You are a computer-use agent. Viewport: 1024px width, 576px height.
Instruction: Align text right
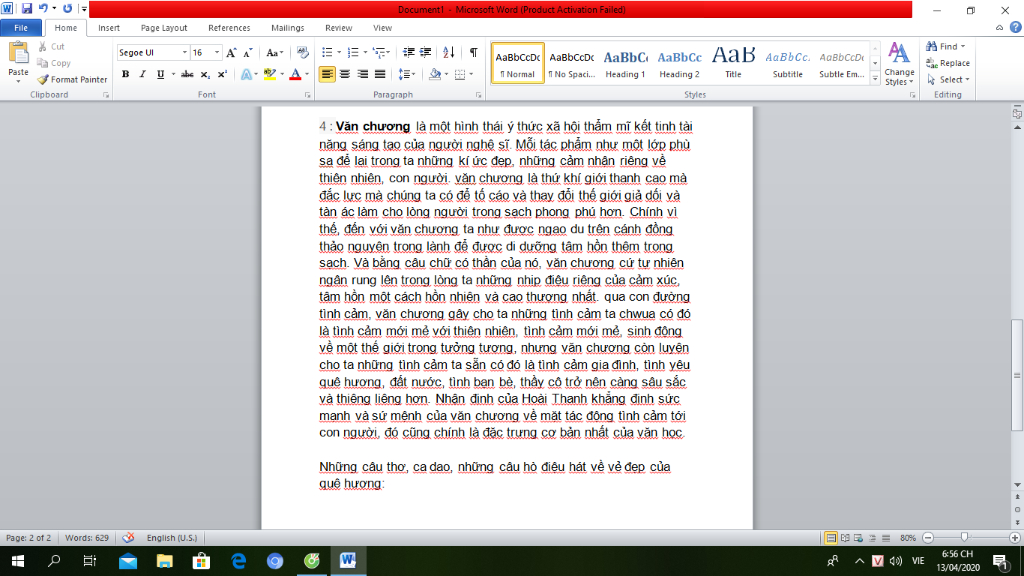pyautogui.click(x=362, y=74)
